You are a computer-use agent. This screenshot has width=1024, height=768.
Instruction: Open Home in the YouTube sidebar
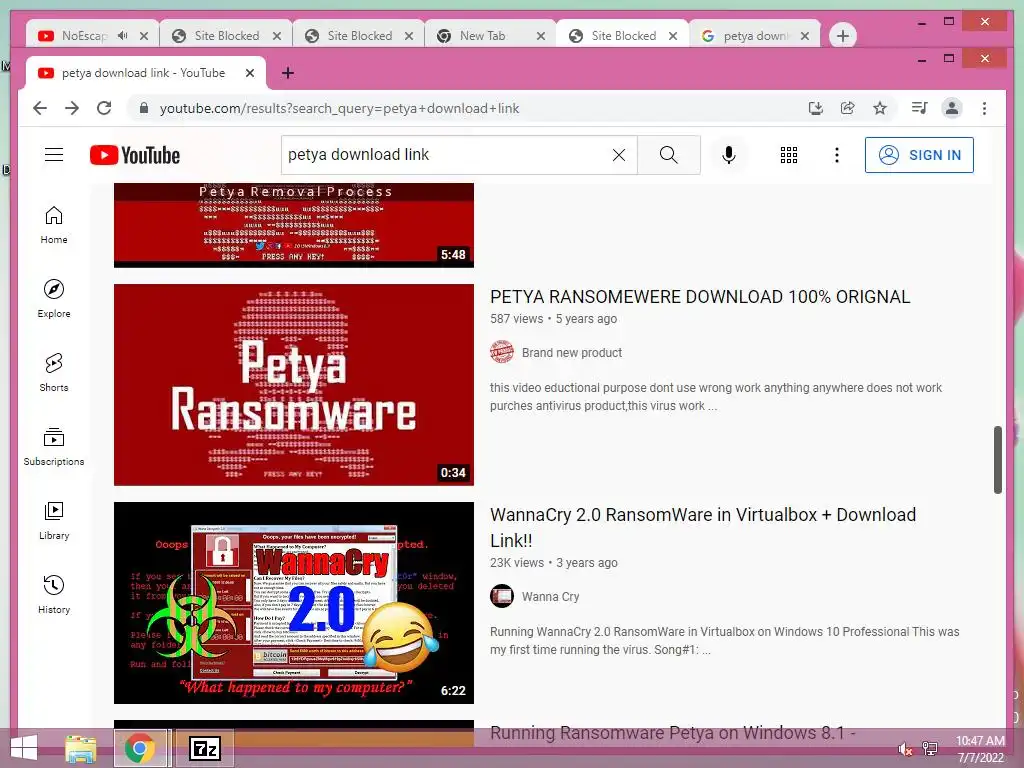tap(54, 225)
